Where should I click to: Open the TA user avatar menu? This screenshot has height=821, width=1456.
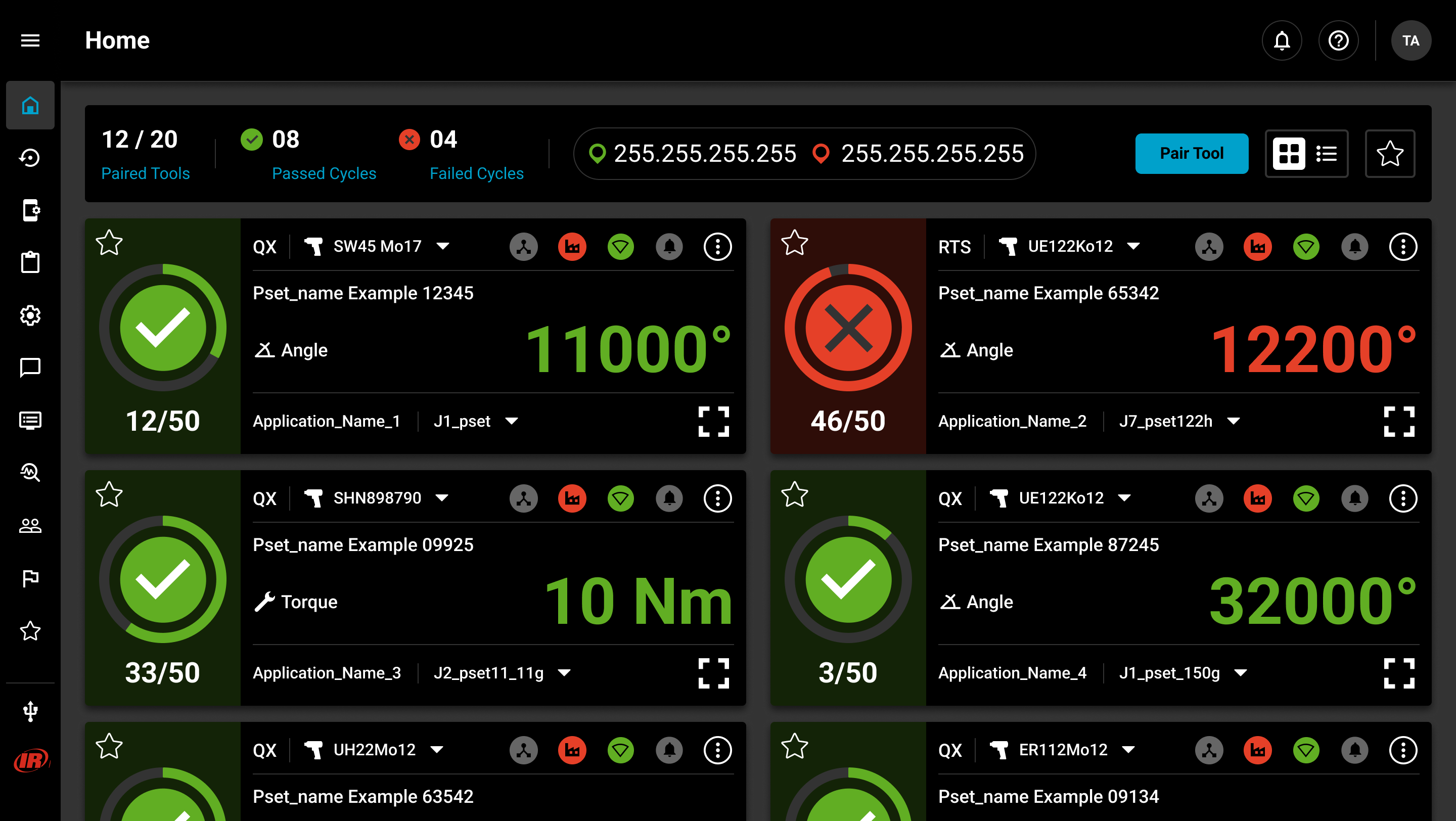(x=1411, y=40)
